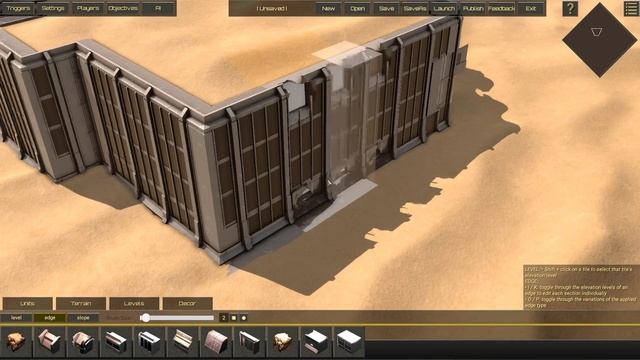Screen dimensions: 640x360
Task: Open the Feedback button
Action: [502, 8]
